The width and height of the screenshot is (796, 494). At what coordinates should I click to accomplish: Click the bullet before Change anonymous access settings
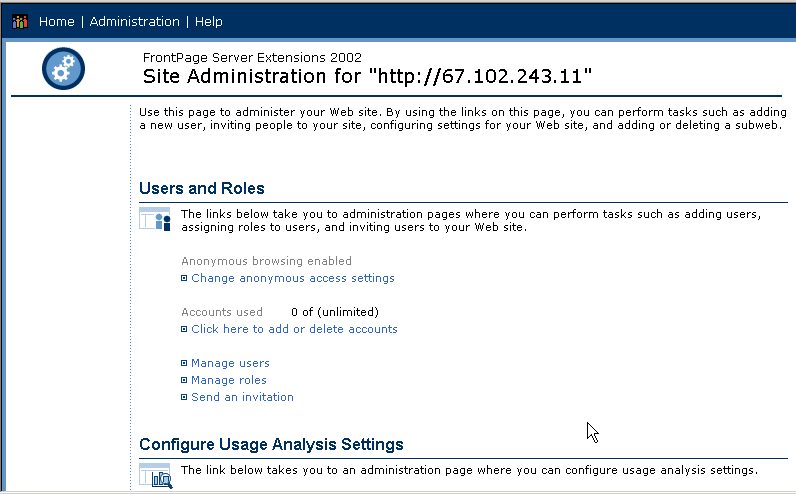click(x=184, y=278)
